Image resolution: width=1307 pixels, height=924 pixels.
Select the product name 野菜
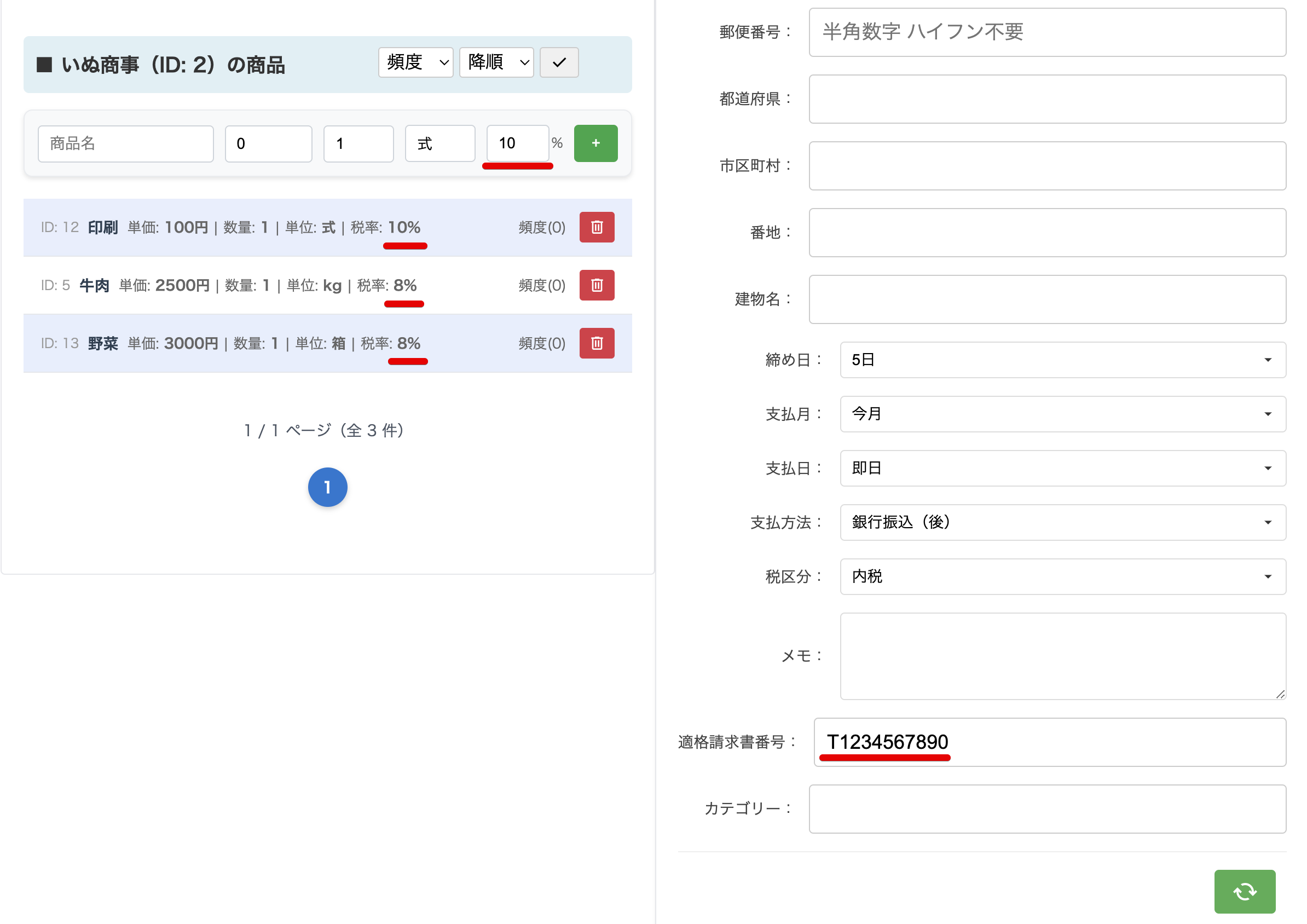click(103, 344)
